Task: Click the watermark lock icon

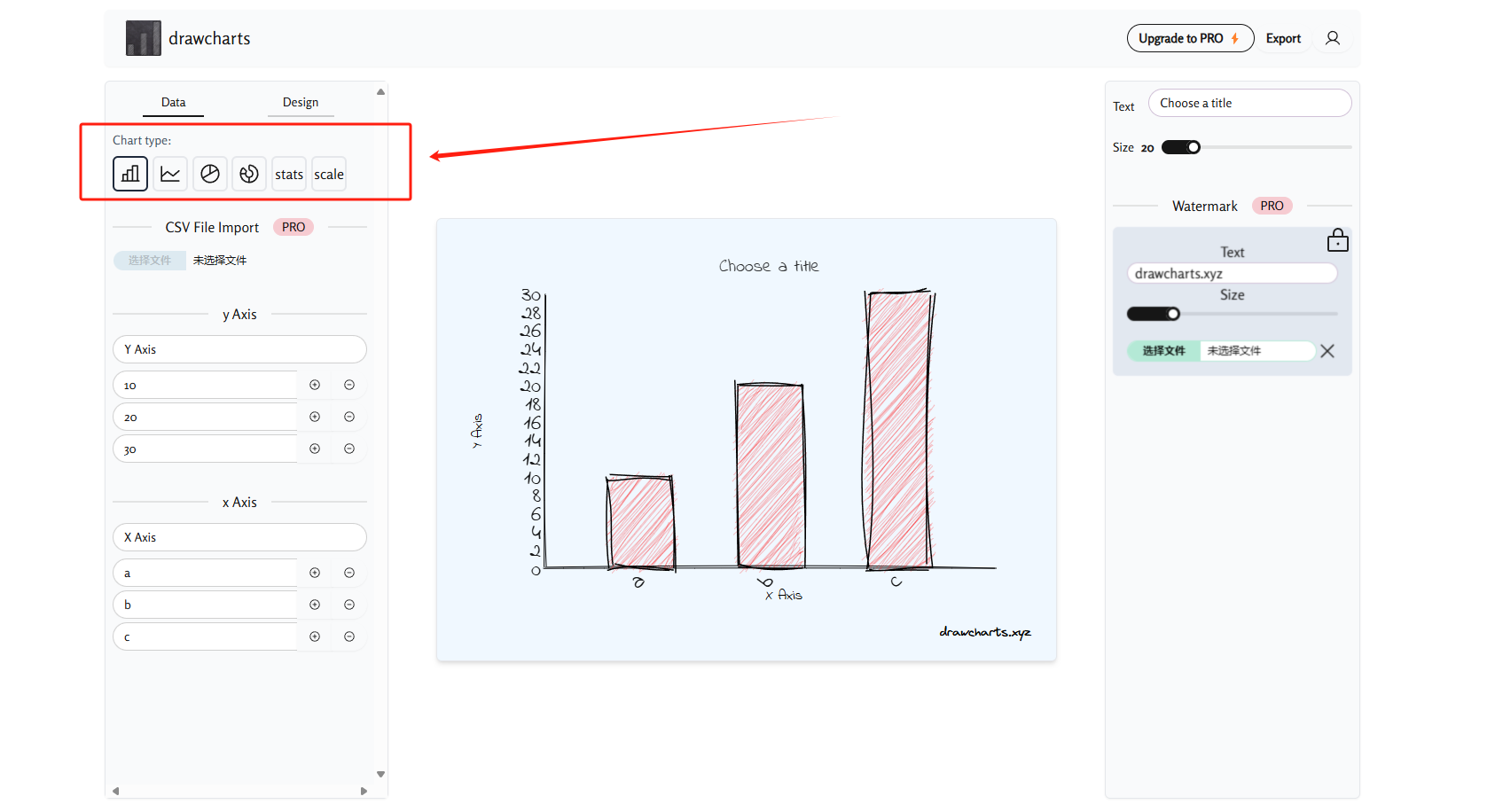Action: coord(1338,240)
